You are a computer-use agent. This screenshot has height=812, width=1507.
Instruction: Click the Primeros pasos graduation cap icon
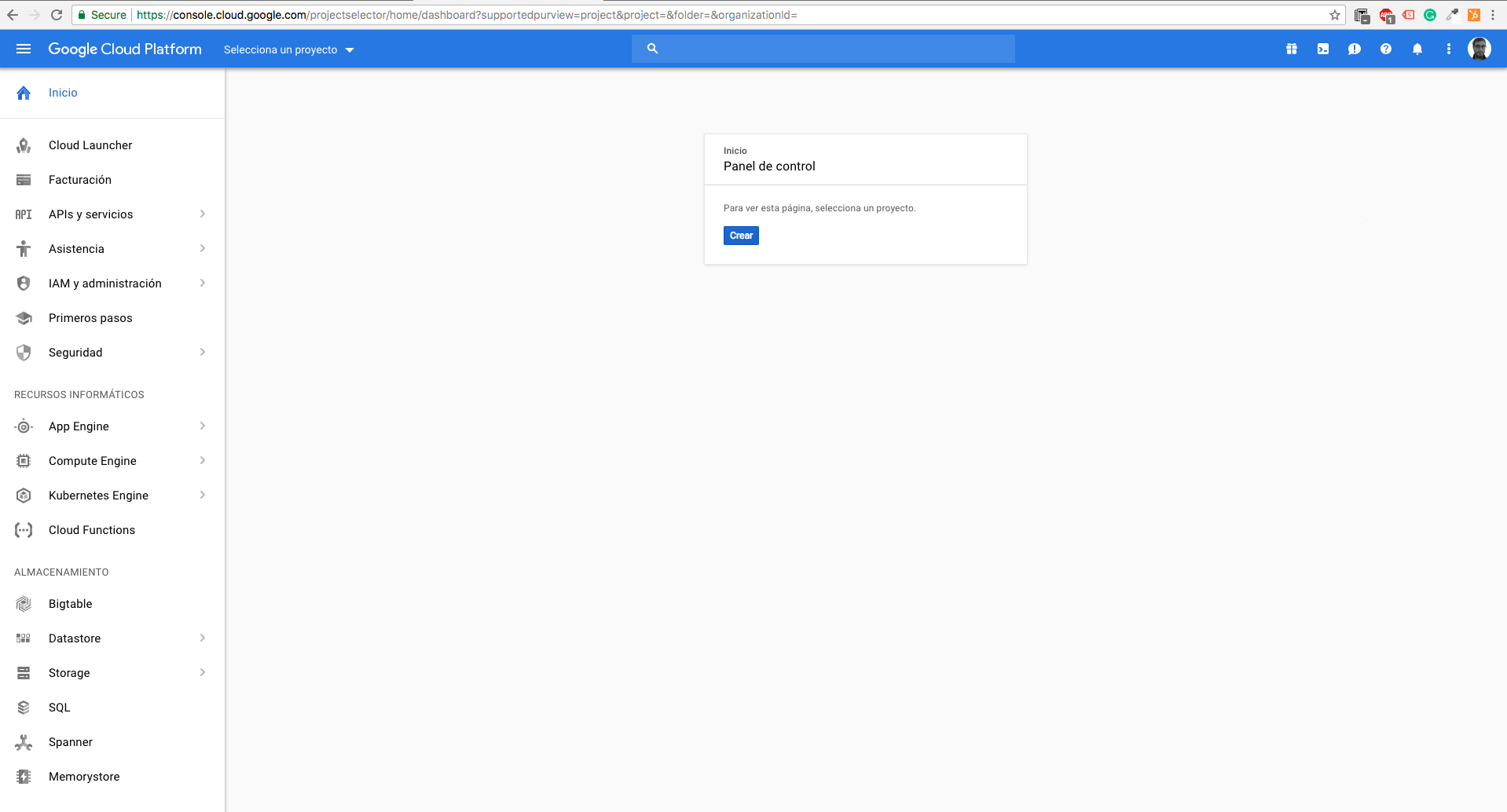[x=24, y=318]
